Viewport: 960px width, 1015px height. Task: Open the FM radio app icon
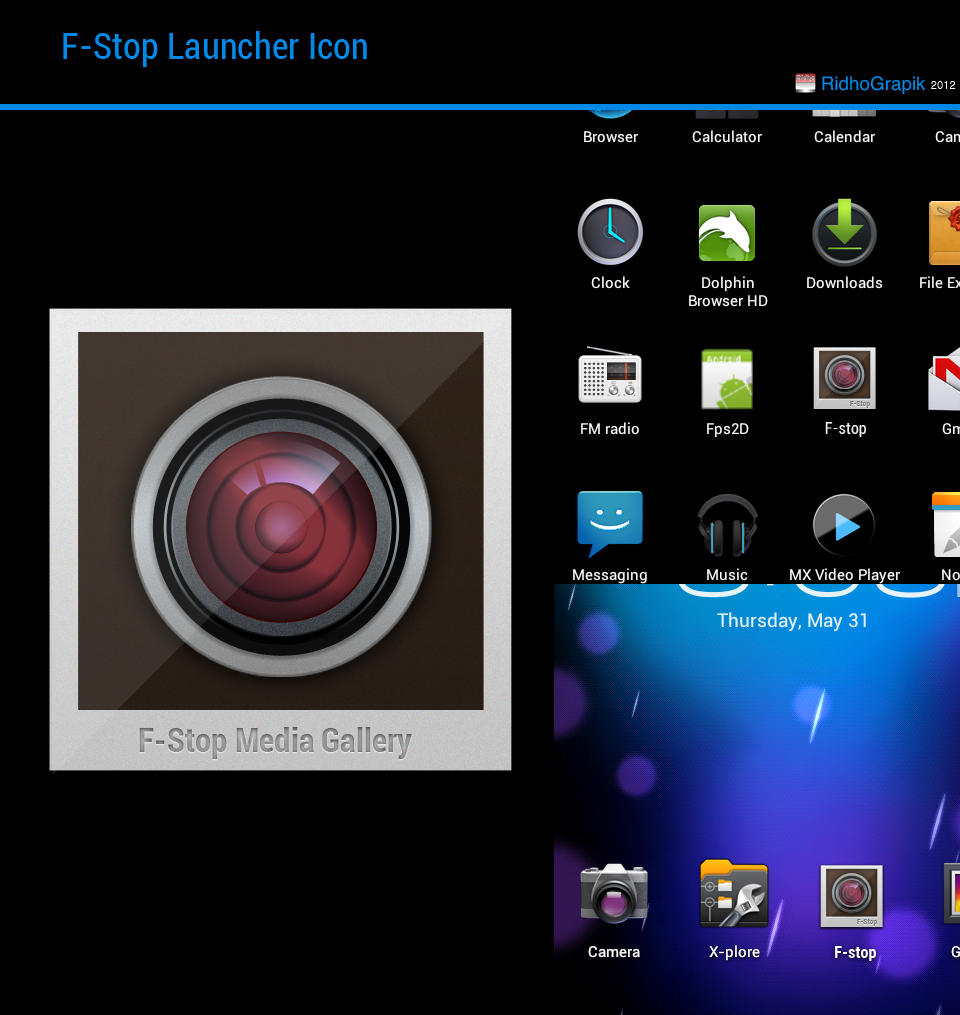[x=610, y=375]
